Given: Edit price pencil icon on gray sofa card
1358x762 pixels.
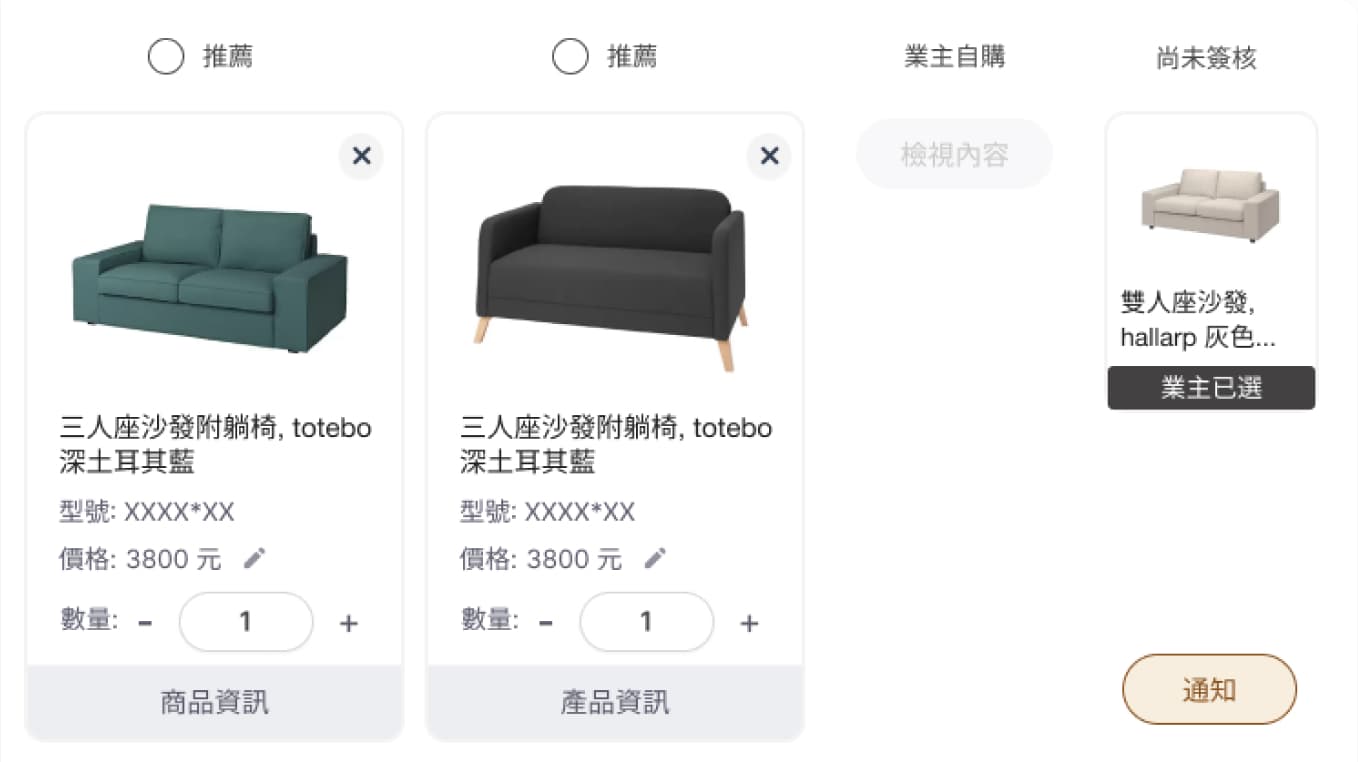Looking at the screenshot, I should [x=655, y=558].
